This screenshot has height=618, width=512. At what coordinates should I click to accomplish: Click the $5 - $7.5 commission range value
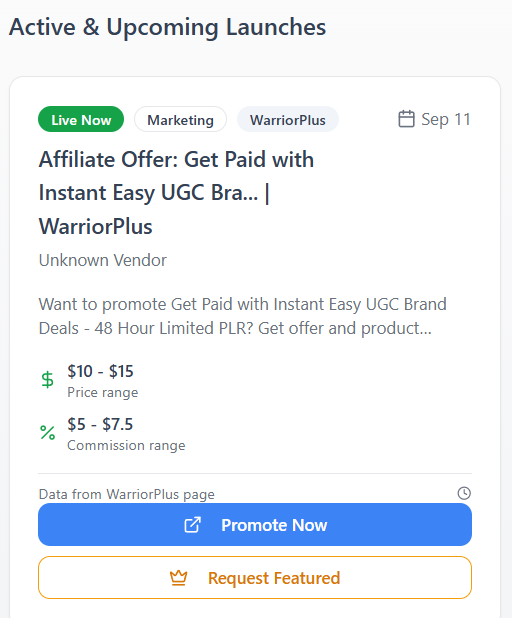[x=100, y=424]
